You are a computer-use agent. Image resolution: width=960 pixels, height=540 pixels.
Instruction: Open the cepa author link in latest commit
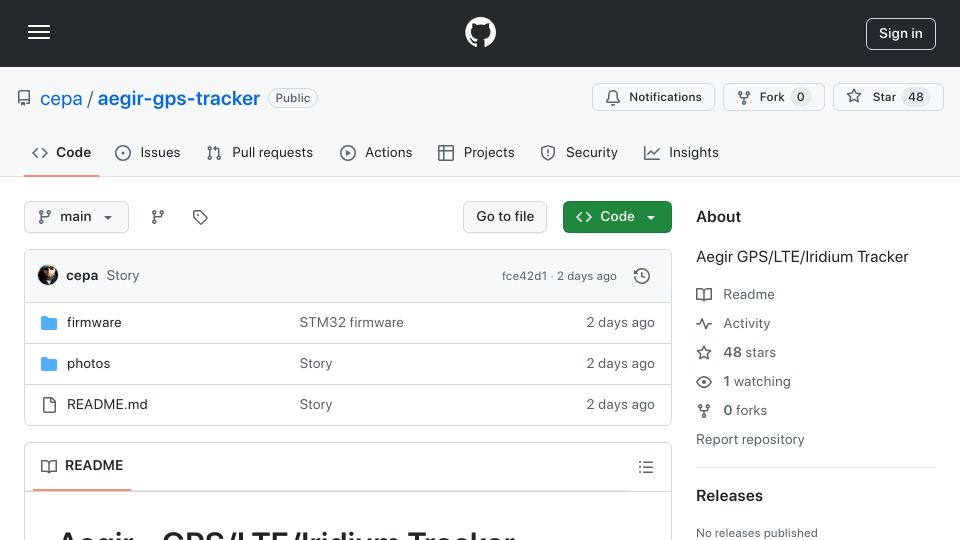tap(82, 276)
